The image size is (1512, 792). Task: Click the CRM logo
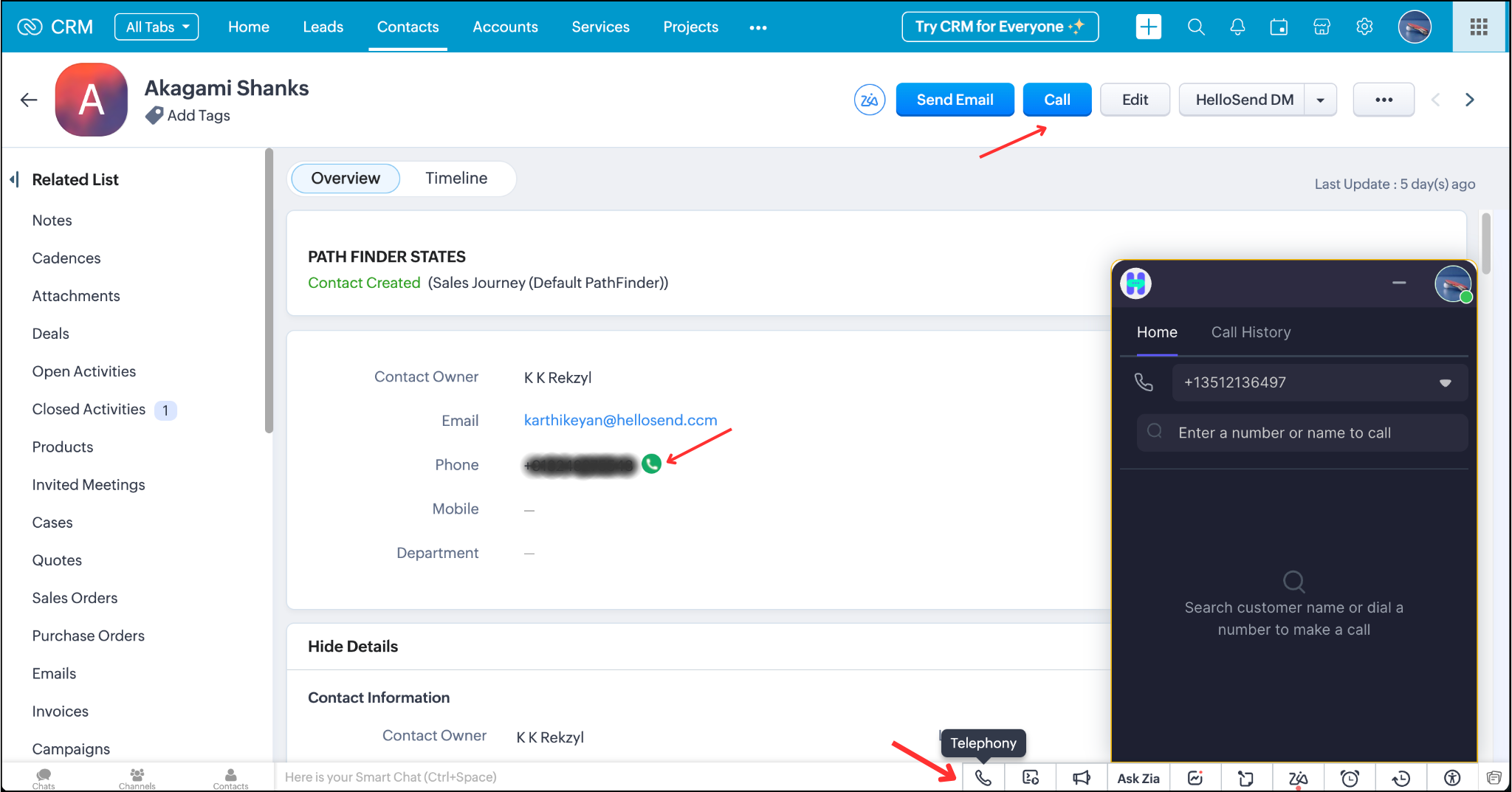tap(55, 27)
